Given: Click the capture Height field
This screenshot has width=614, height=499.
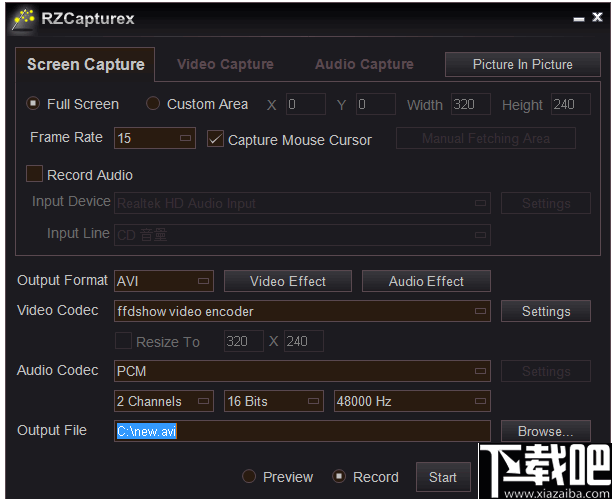Looking at the screenshot, I should point(571,104).
